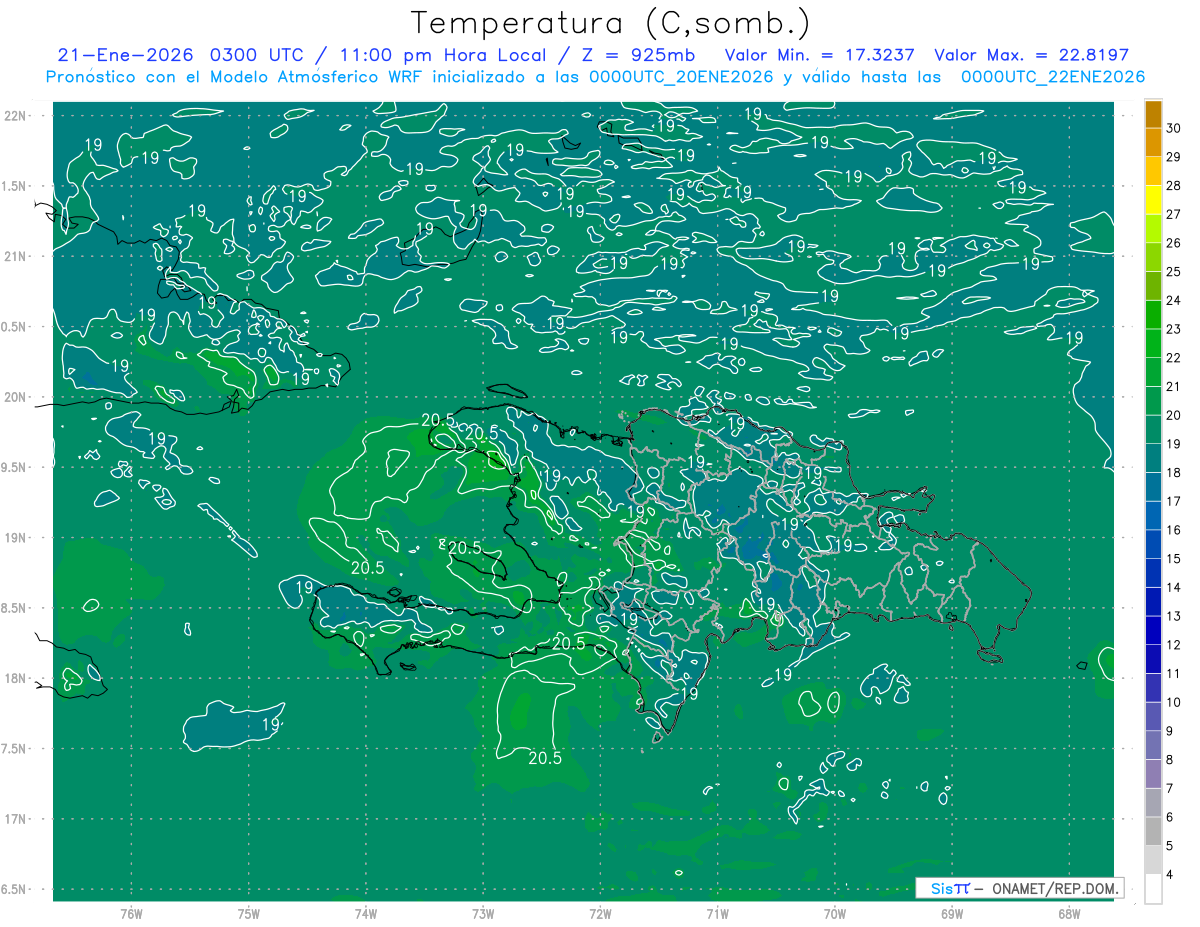Click the '22N' latitude label
The height and width of the screenshot is (927, 1200).
16,116
